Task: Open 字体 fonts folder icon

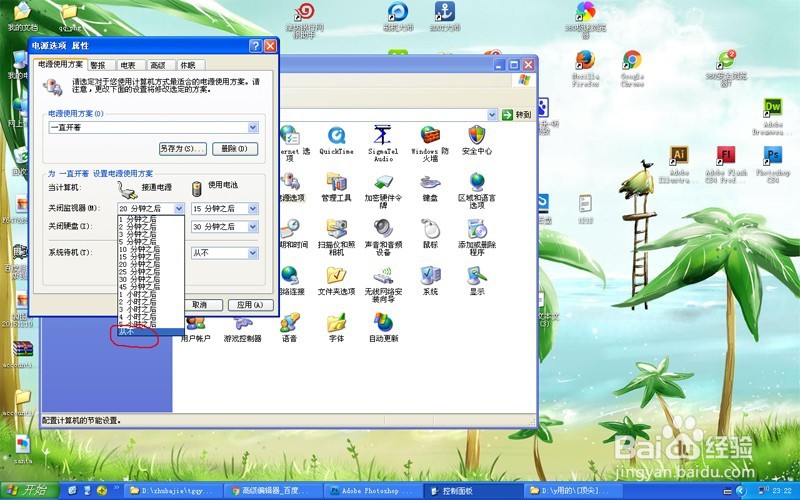Action: [x=336, y=328]
